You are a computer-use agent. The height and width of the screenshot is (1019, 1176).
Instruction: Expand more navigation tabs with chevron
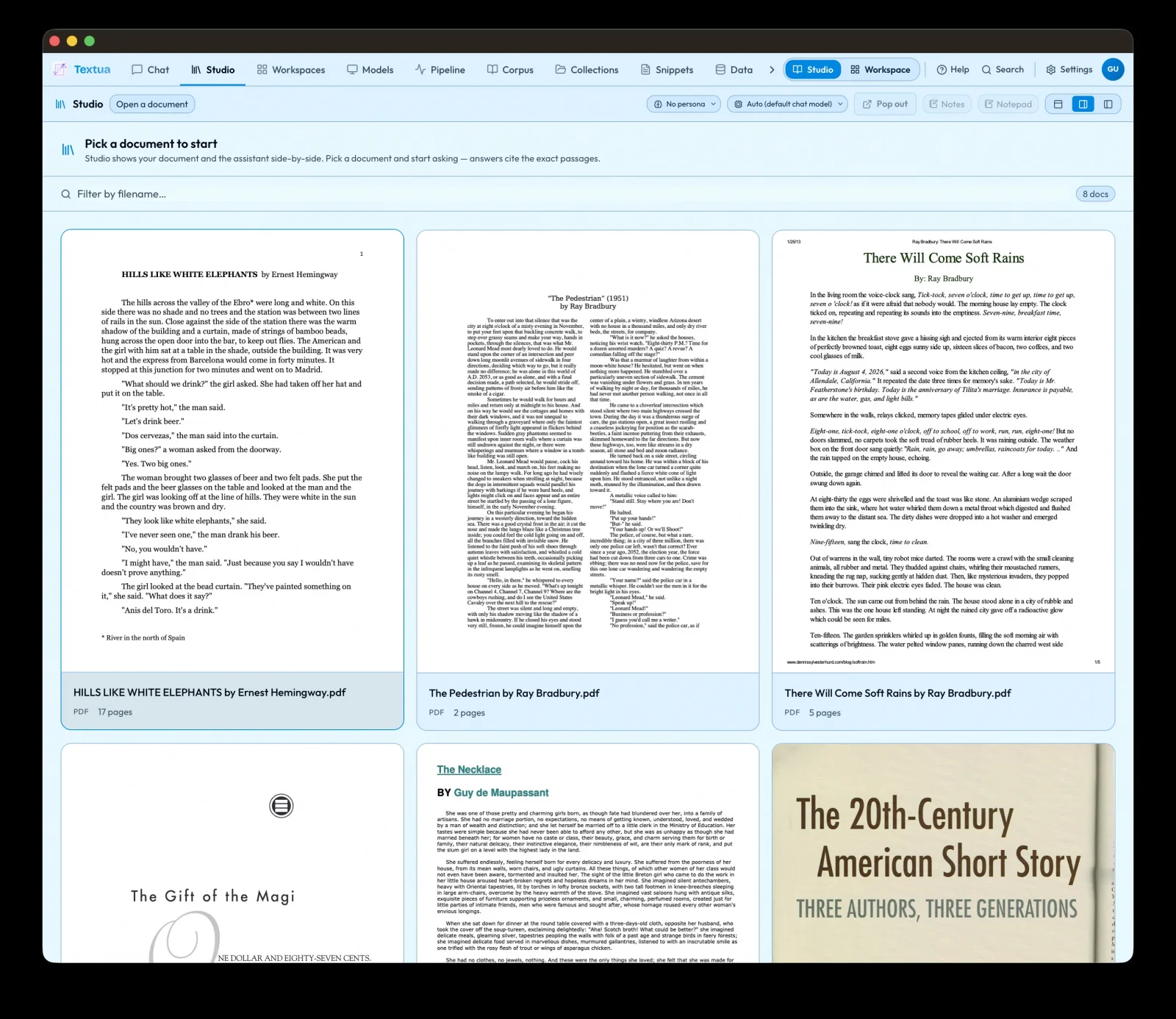(x=772, y=70)
